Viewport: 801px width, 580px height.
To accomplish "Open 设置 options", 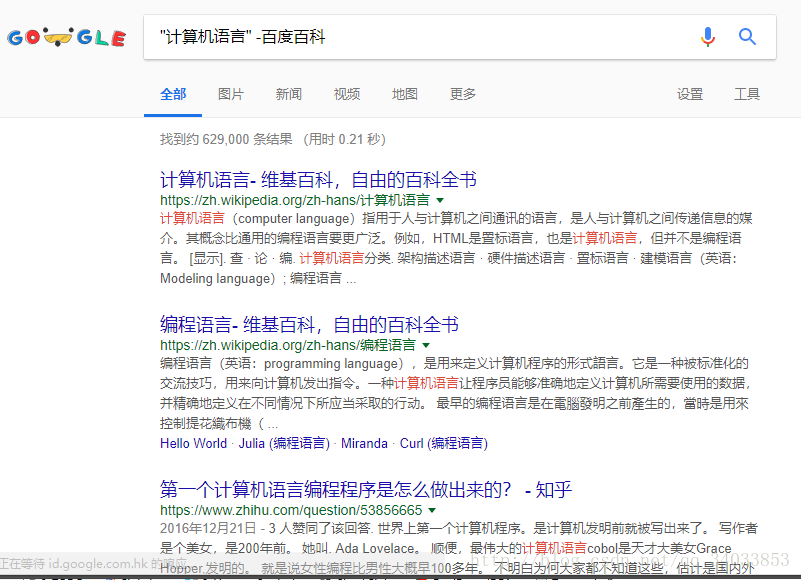I will tap(690, 94).
